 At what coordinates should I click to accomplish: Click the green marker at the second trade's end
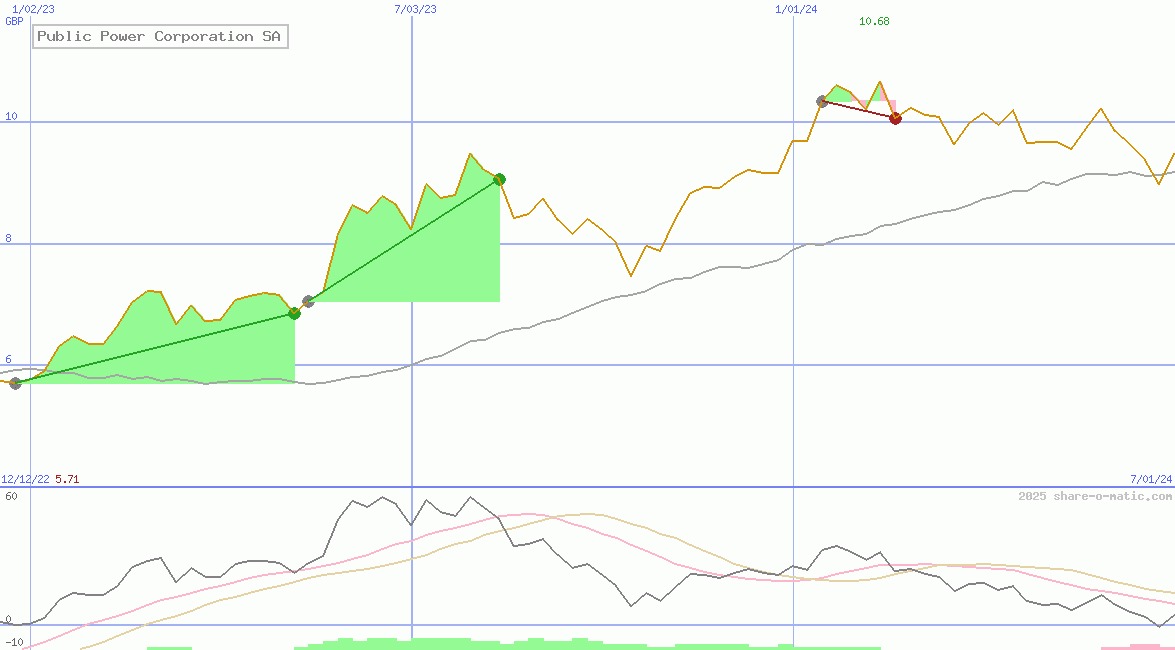click(499, 179)
